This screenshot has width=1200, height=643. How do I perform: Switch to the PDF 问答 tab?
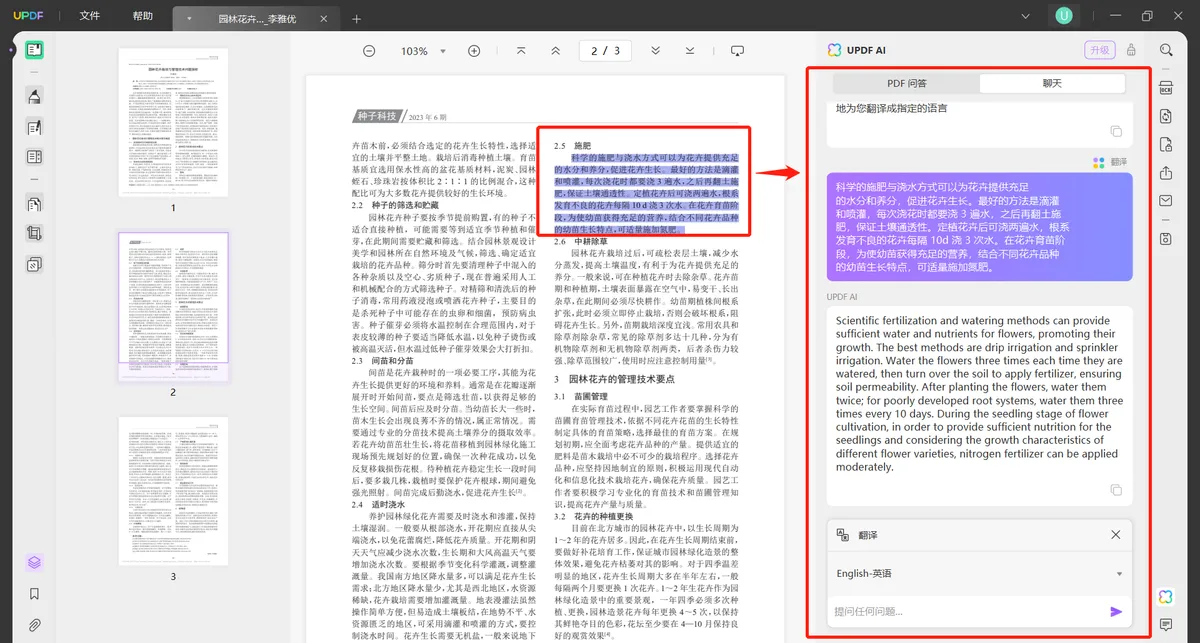pyautogui.click(x=907, y=84)
